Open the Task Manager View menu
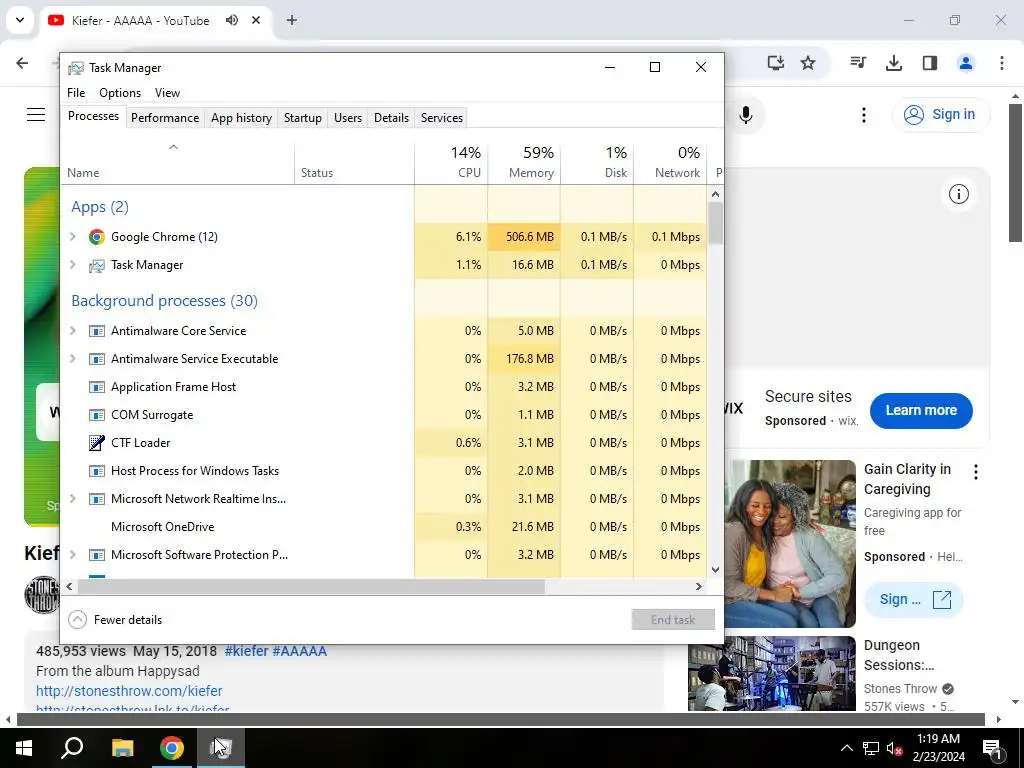1024x768 pixels. [167, 93]
